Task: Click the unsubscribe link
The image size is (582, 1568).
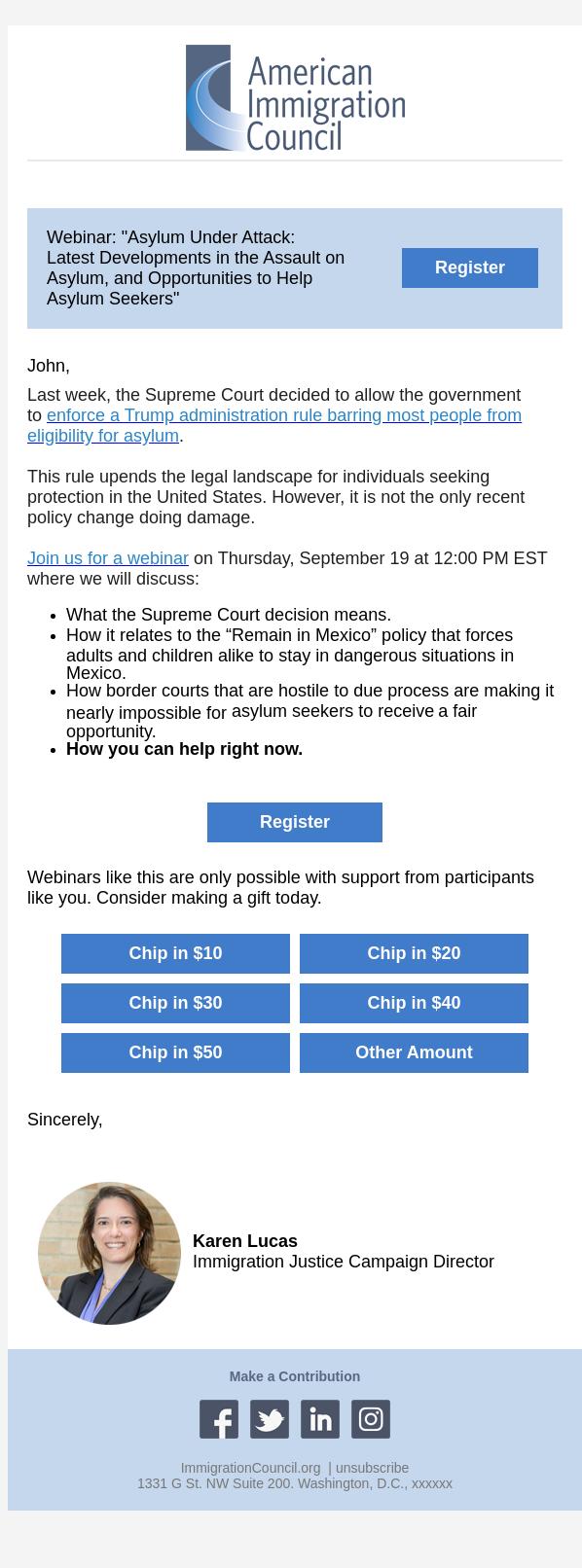Action: pyautogui.click(x=380, y=1468)
